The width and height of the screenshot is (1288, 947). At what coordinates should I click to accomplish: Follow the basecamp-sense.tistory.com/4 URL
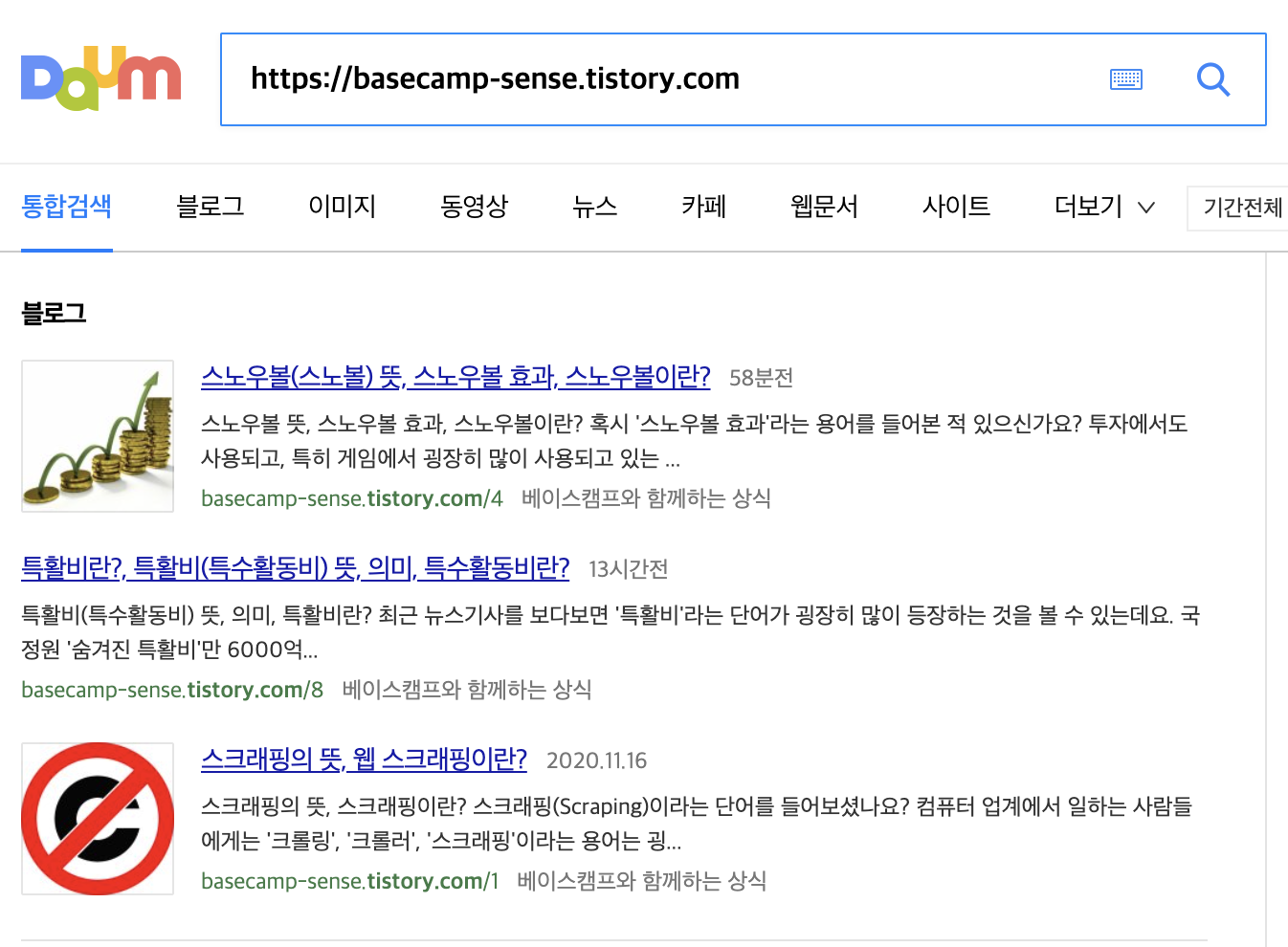352,498
